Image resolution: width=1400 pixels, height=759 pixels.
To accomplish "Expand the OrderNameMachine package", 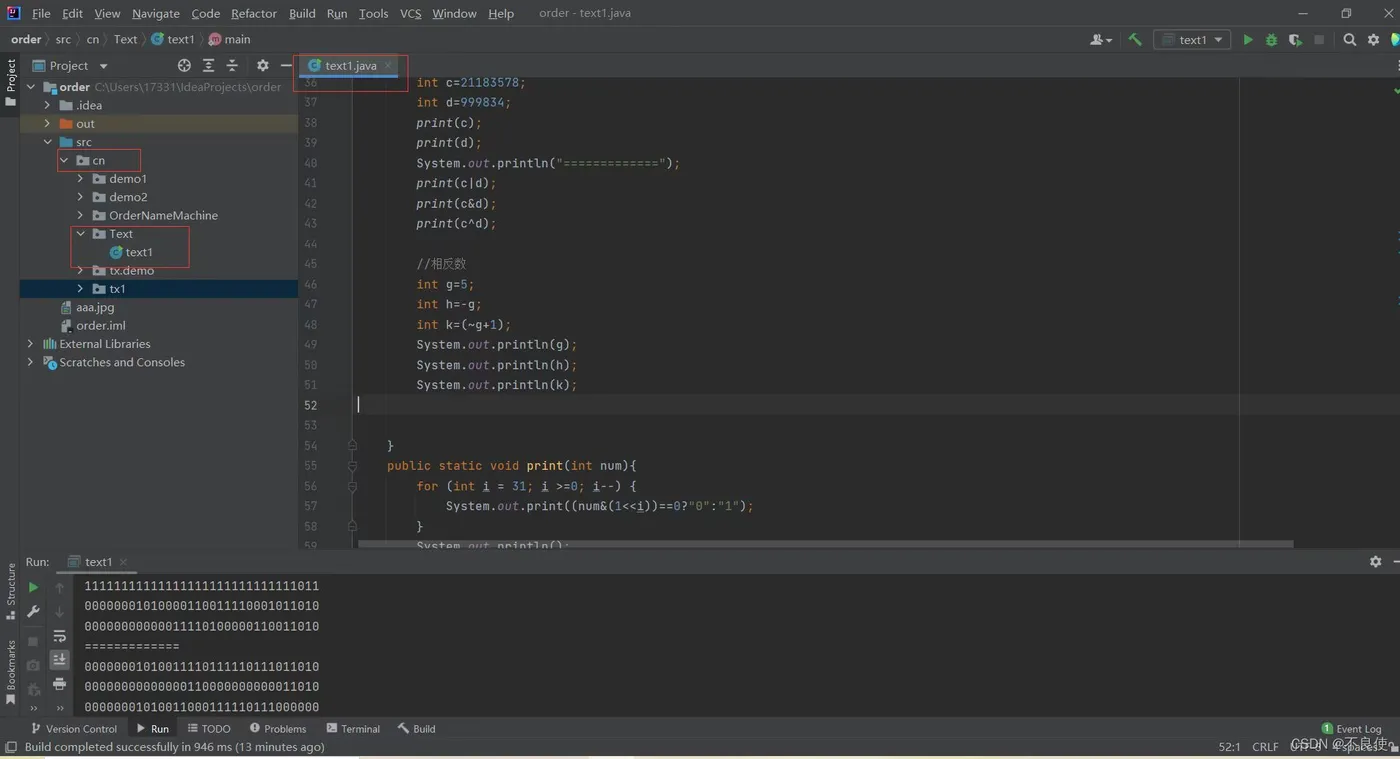I will click(x=81, y=215).
